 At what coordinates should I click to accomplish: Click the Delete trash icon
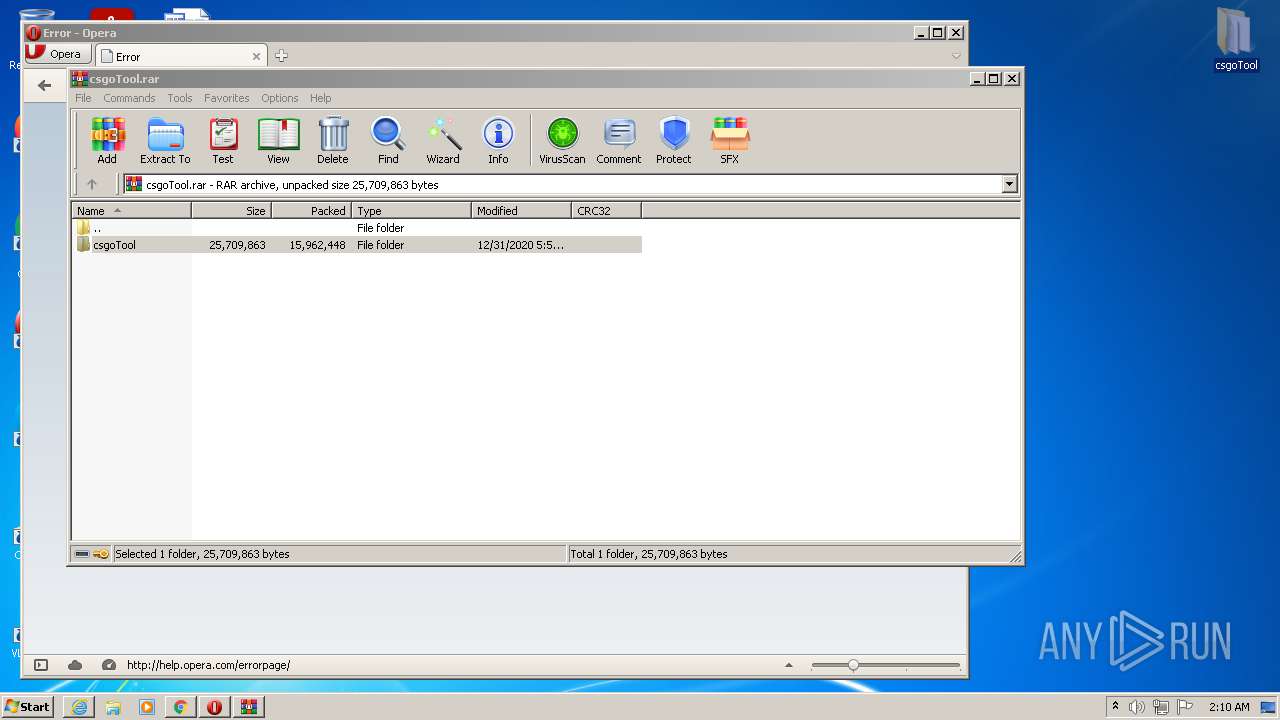click(x=333, y=140)
